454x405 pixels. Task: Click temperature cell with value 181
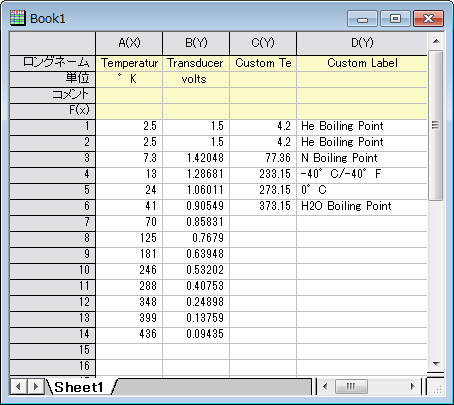pos(129,255)
